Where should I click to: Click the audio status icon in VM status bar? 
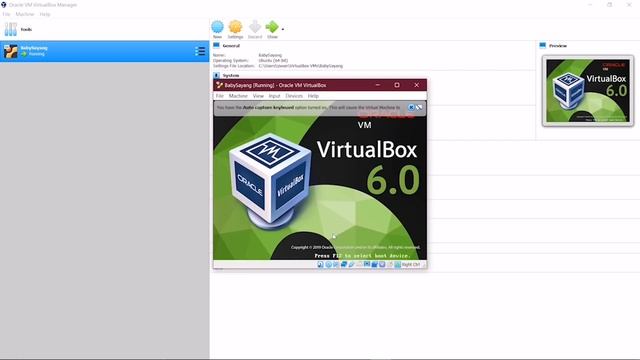click(x=336, y=264)
